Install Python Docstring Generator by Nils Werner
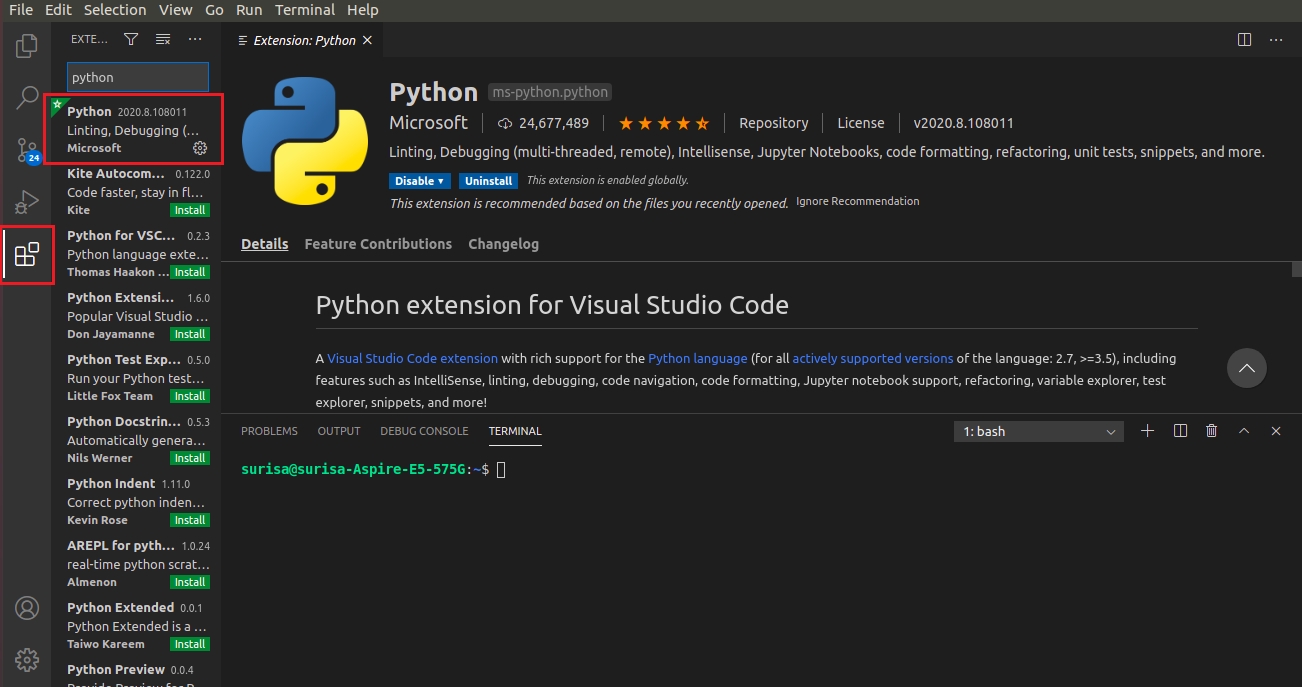This screenshot has width=1302, height=687. click(x=189, y=458)
